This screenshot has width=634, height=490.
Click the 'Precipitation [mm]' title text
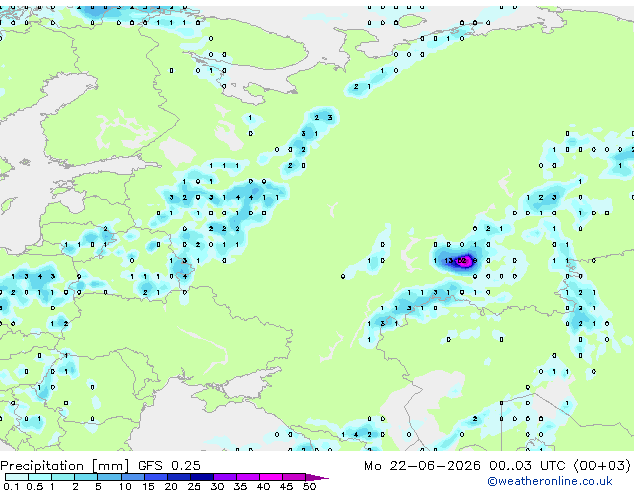tap(65, 466)
